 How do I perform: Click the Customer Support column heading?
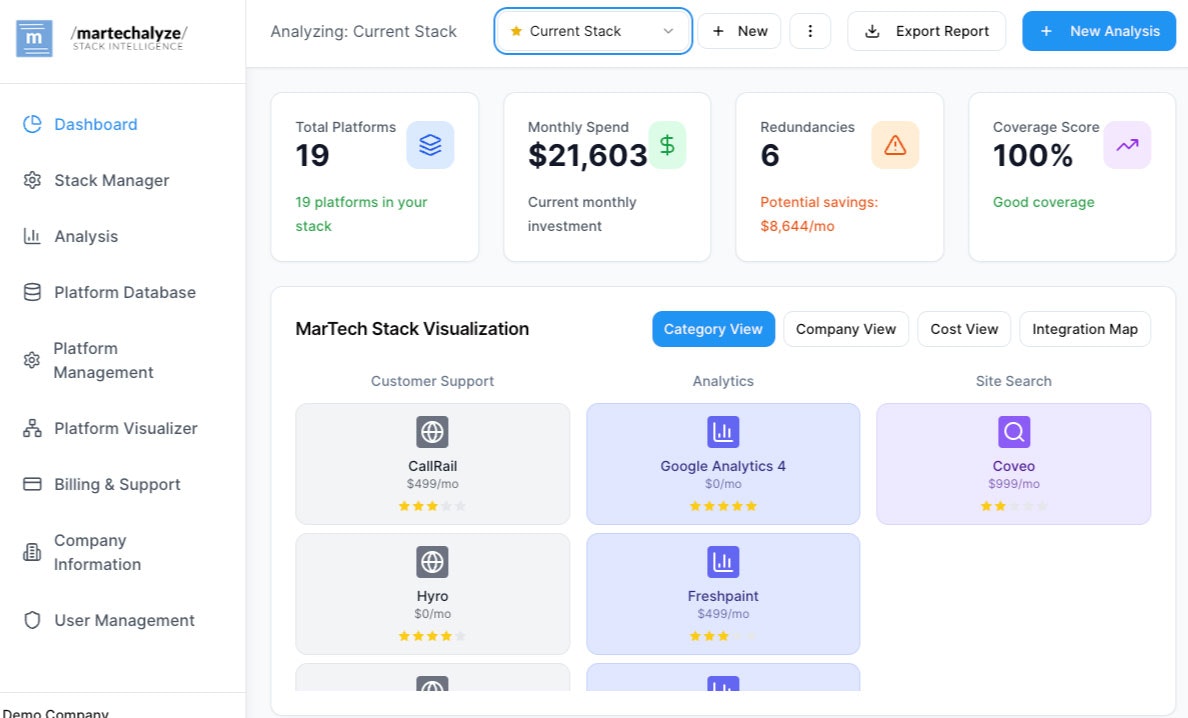[433, 381]
